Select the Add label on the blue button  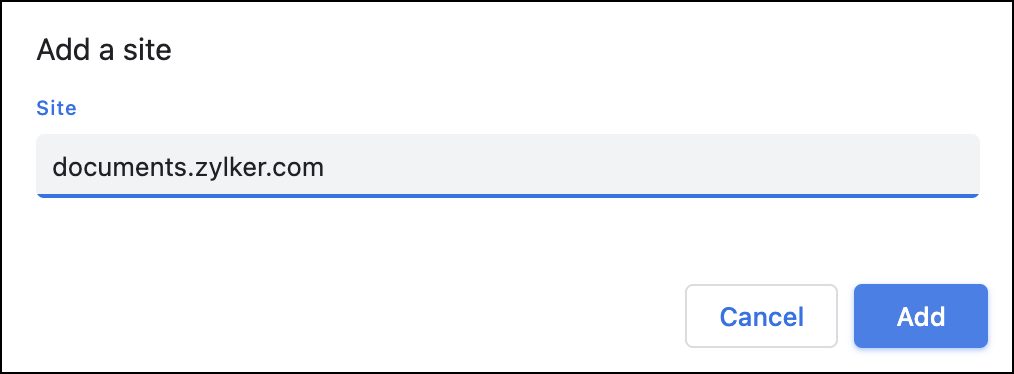pos(921,317)
